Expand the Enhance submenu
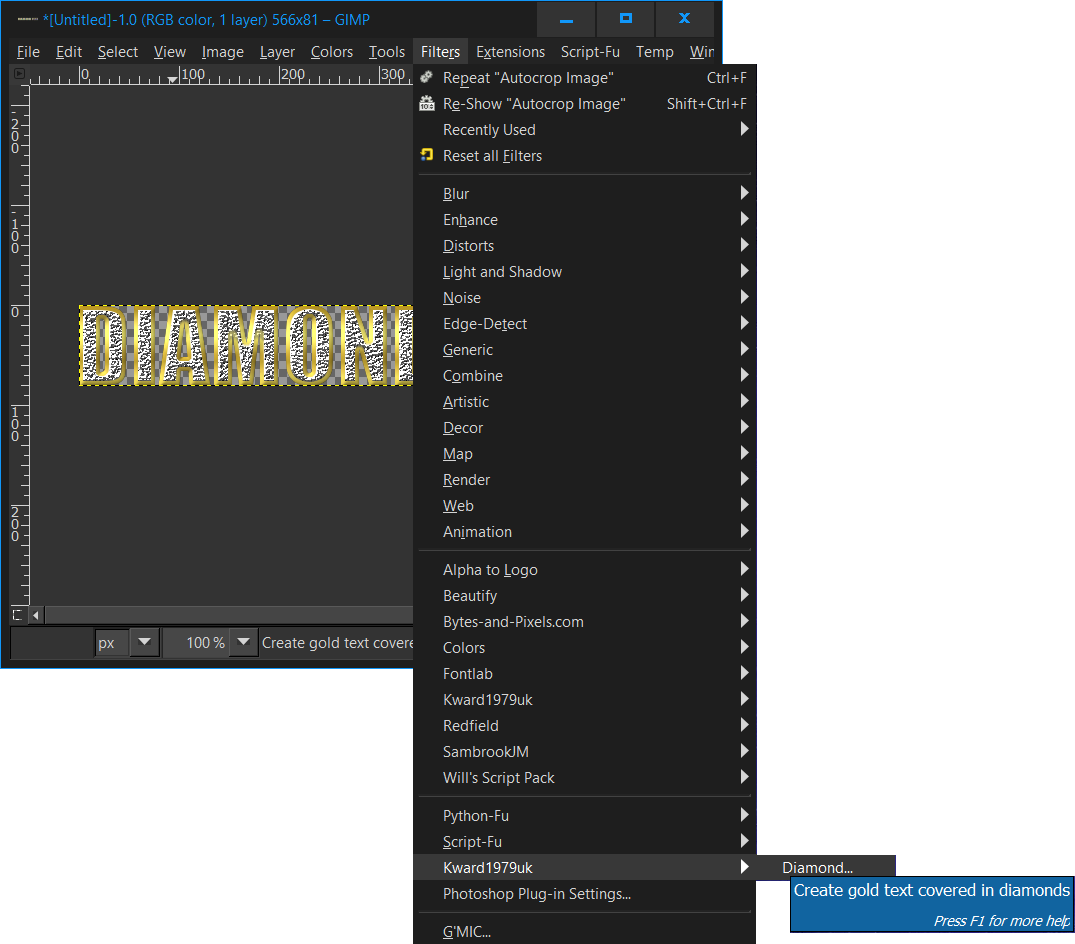 (x=584, y=220)
